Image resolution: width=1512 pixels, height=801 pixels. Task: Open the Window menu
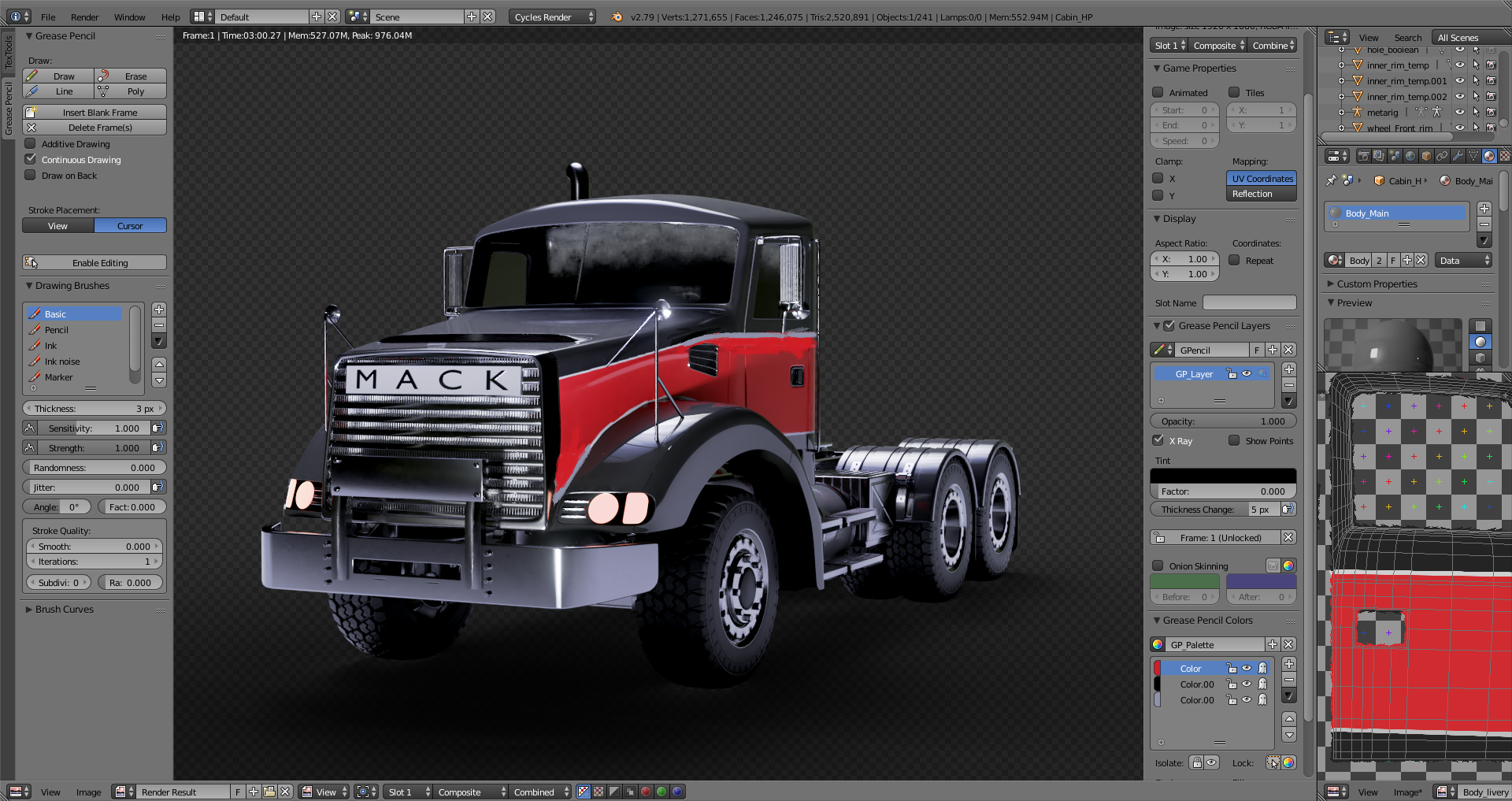tap(129, 17)
